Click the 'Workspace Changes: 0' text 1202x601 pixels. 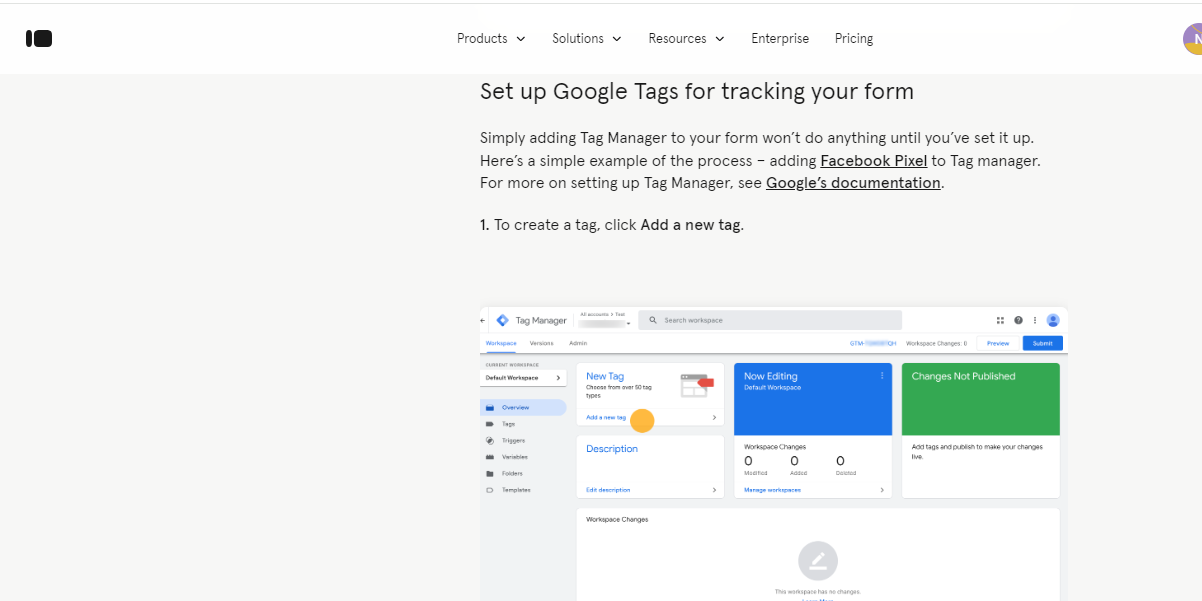pyautogui.click(x=936, y=343)
